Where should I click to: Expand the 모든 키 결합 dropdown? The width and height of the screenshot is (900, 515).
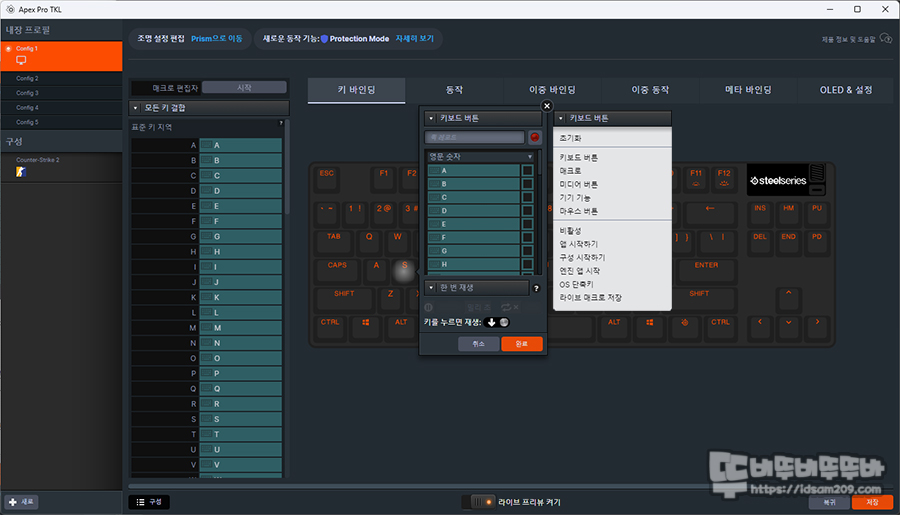point(210,108)
